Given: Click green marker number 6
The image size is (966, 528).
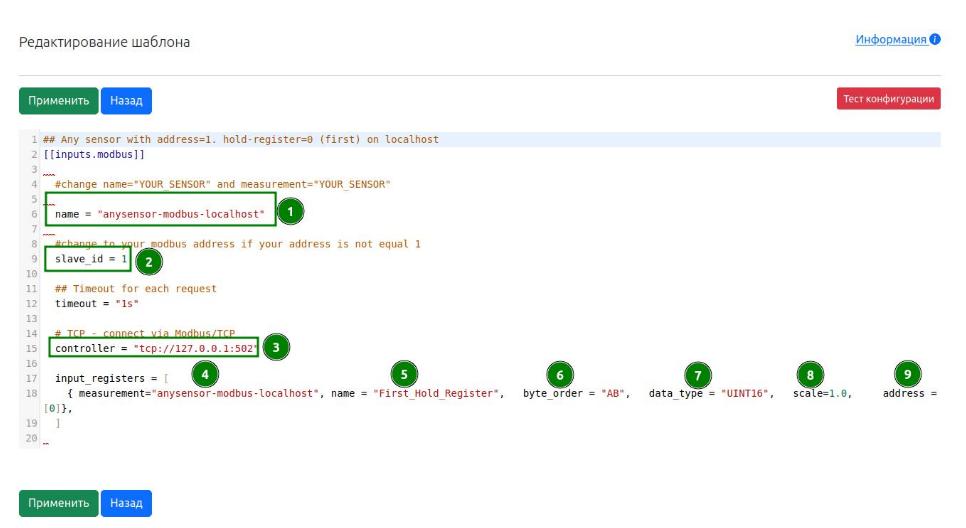Looking at the screenshot, I should (560, 375).
